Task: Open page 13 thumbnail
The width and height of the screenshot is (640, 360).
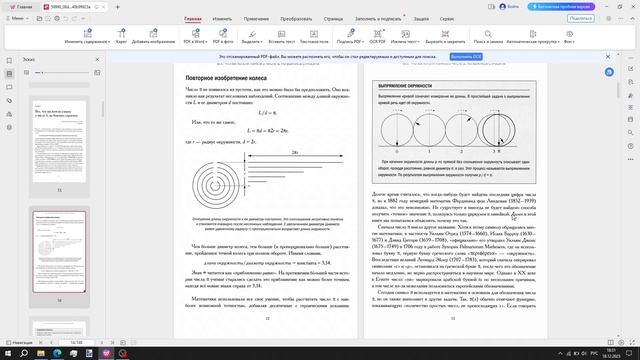Action: click(x=59, y=141)
